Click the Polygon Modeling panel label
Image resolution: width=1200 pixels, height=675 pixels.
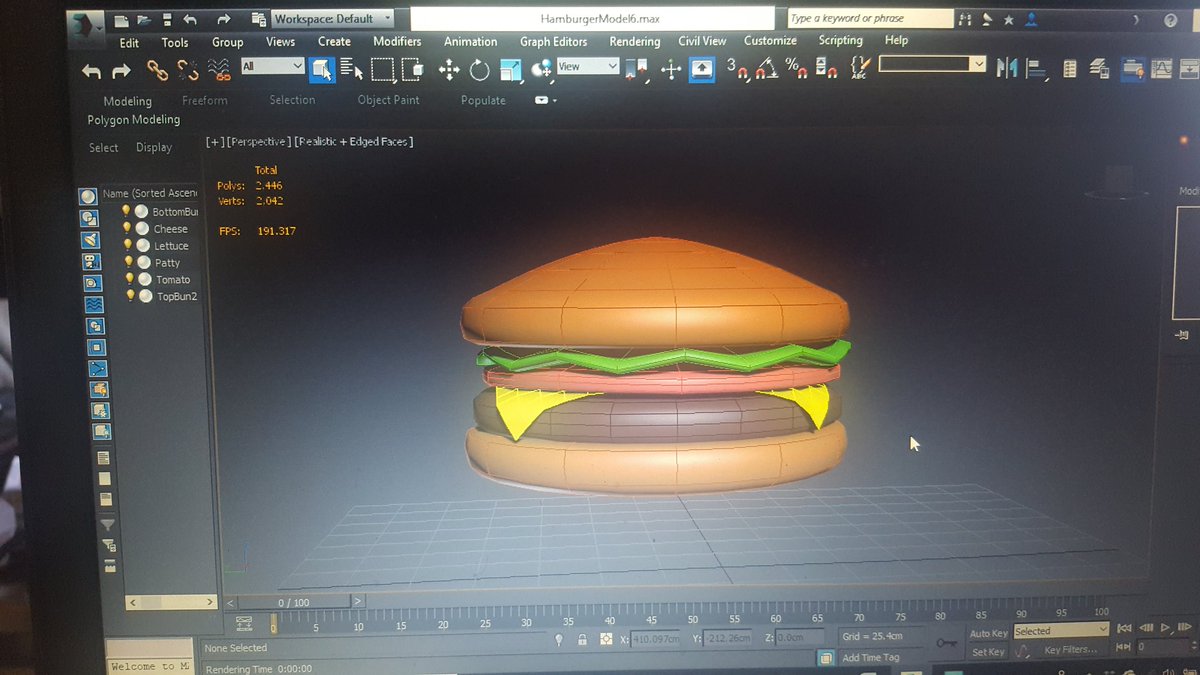click(x=134, y=120)
